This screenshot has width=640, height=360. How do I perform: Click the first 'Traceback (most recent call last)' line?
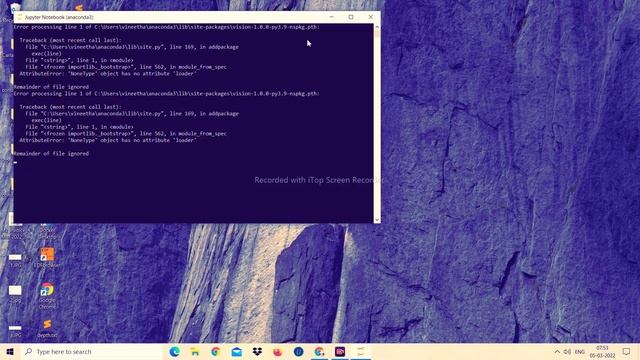[71, 40]
